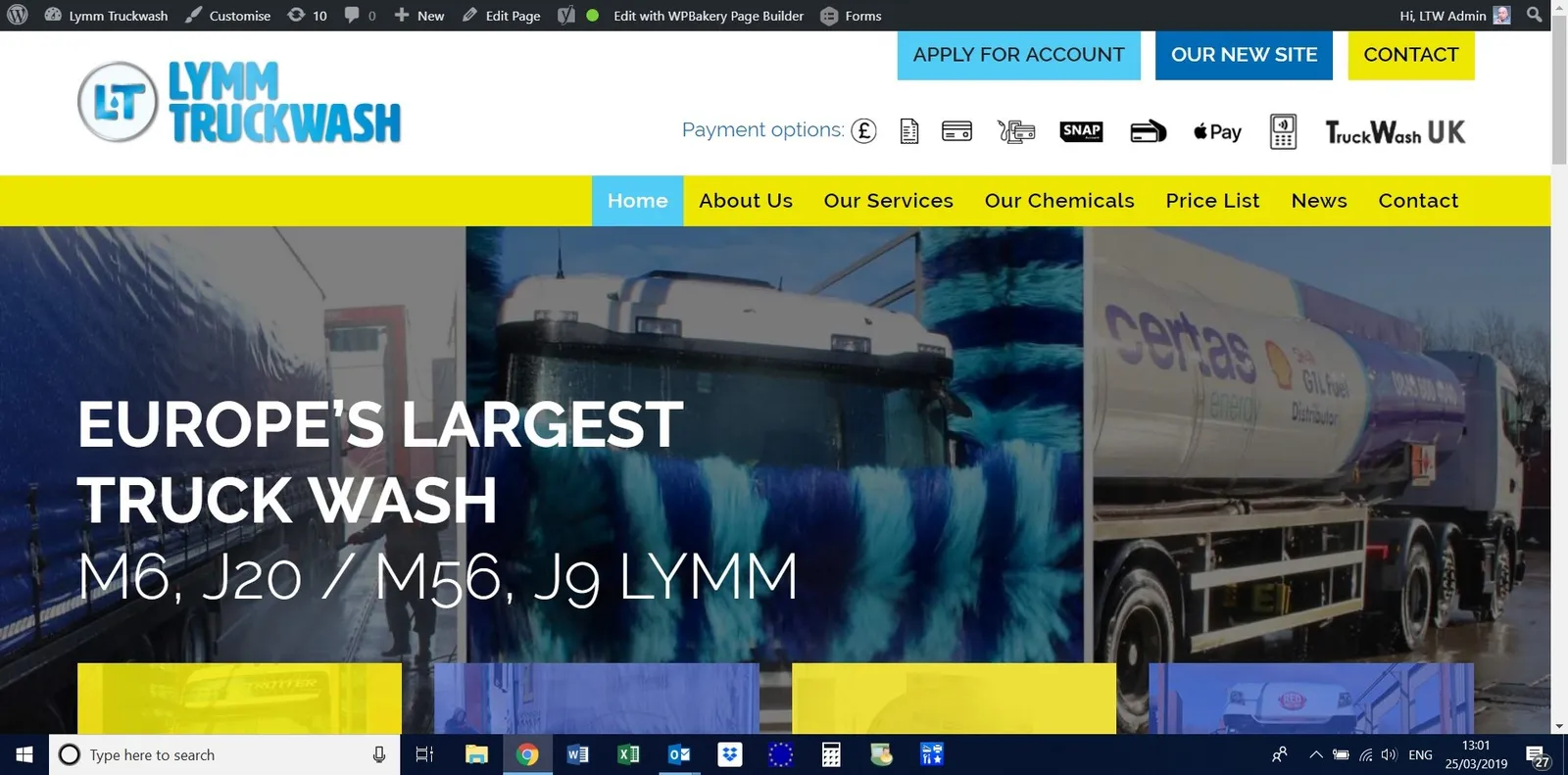Click the Our New Site button
This screenshot has height=775, width=1568.
(x=1244, y=55)
